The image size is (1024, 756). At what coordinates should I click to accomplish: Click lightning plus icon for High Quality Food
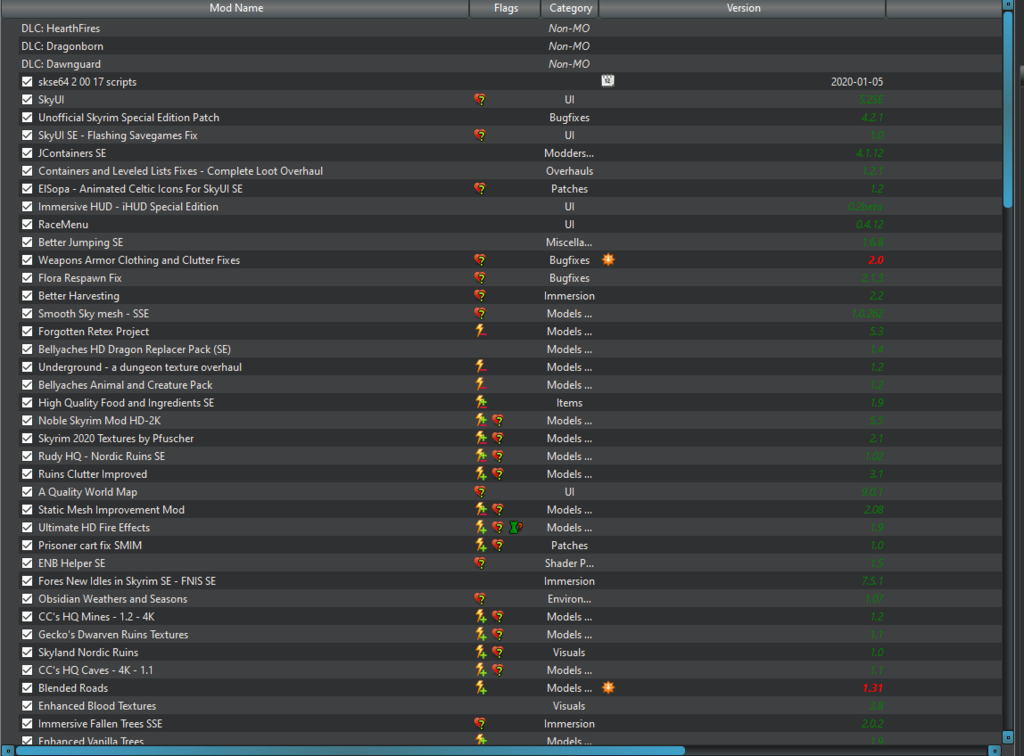480,402
